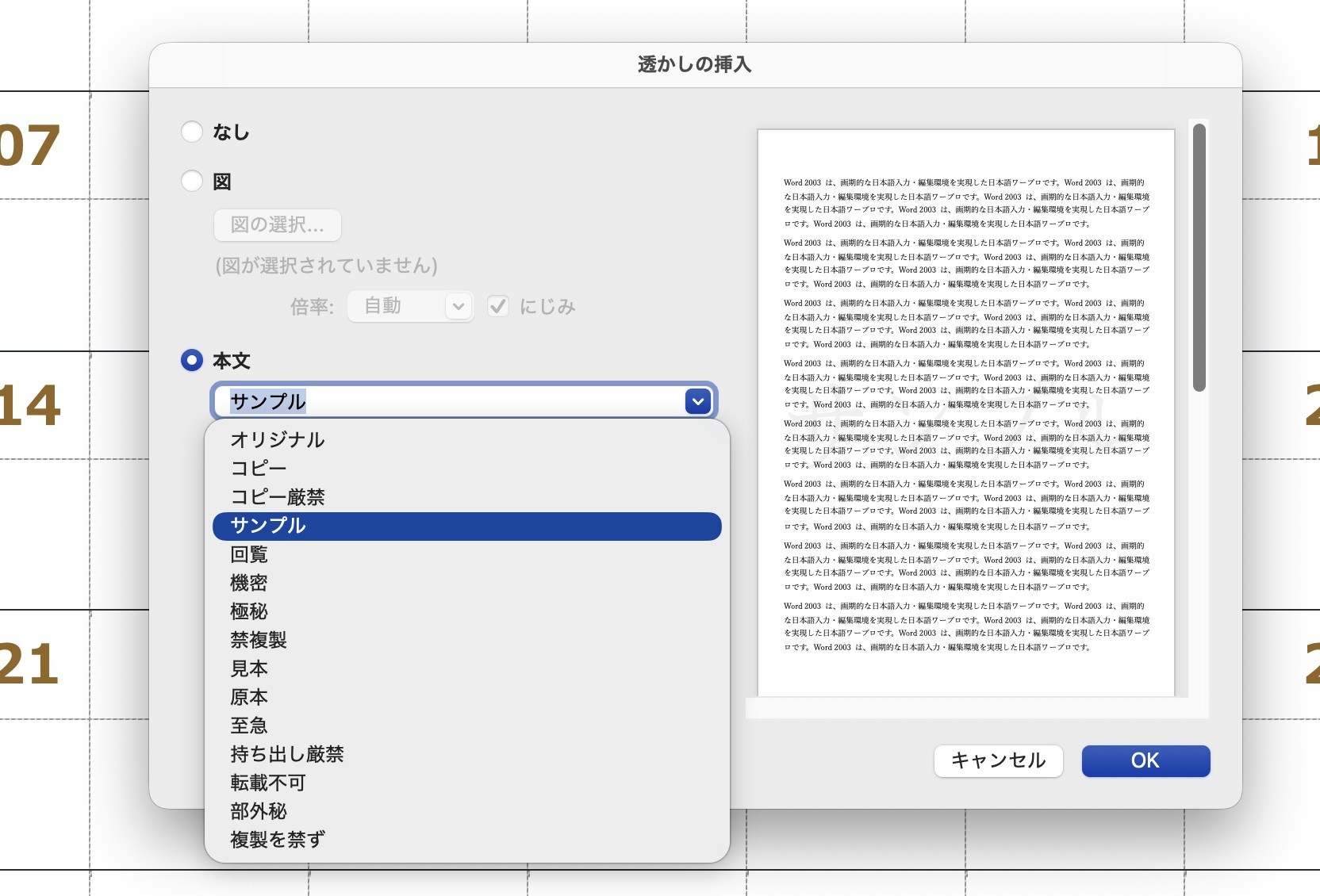Click calendar date 21 behind the dialog

pos(29,664)
